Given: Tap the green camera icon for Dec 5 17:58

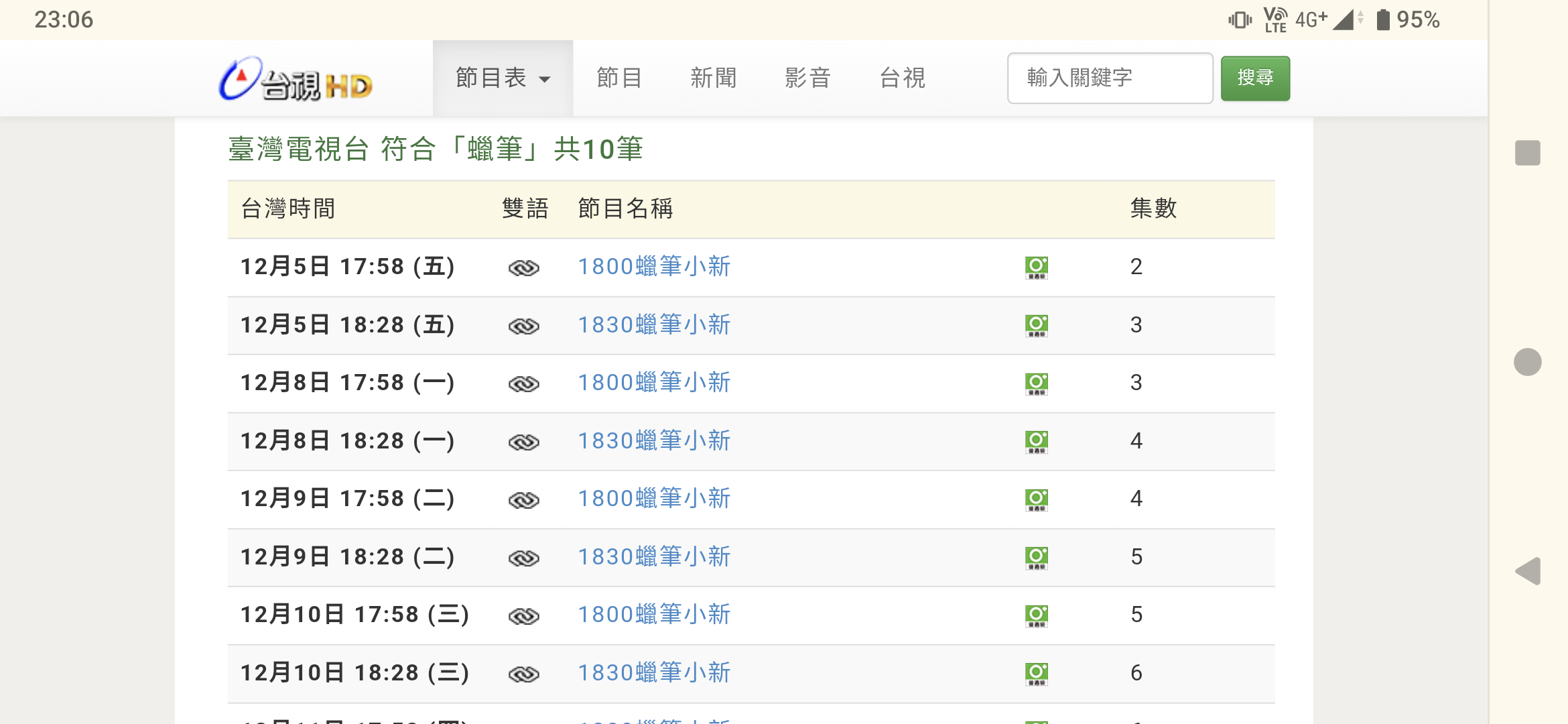Looking at the screenshot, I should click(x=1036, y=267).
